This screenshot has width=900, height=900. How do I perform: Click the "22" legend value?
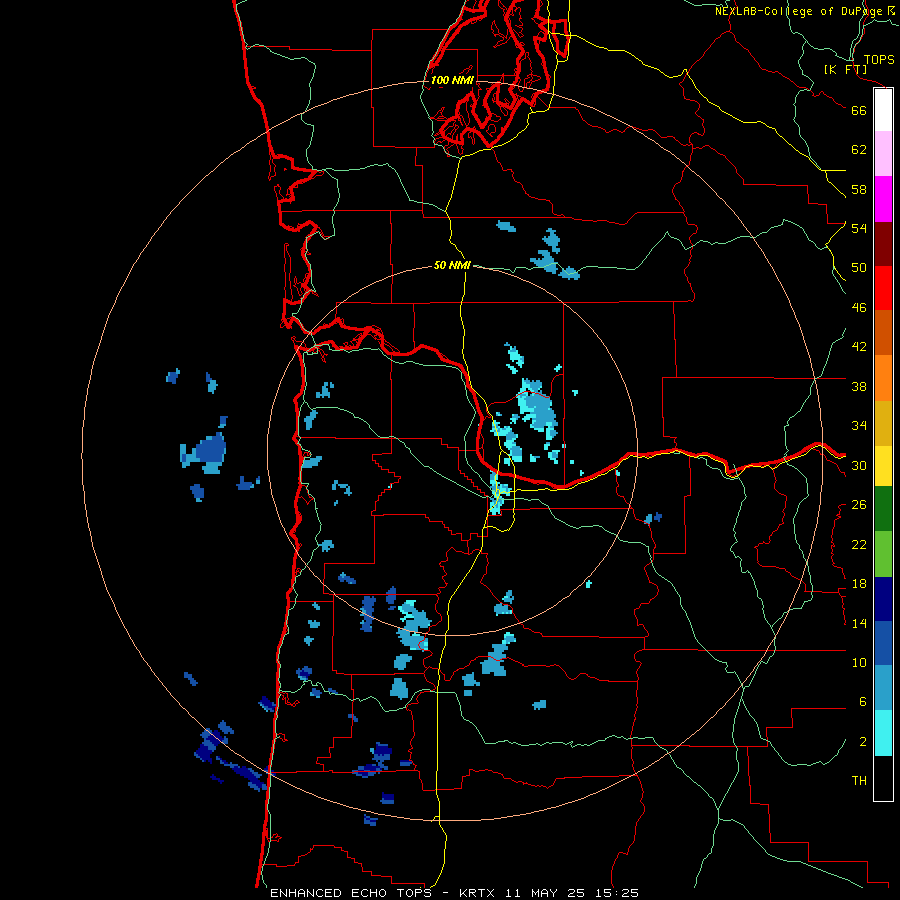859,545
